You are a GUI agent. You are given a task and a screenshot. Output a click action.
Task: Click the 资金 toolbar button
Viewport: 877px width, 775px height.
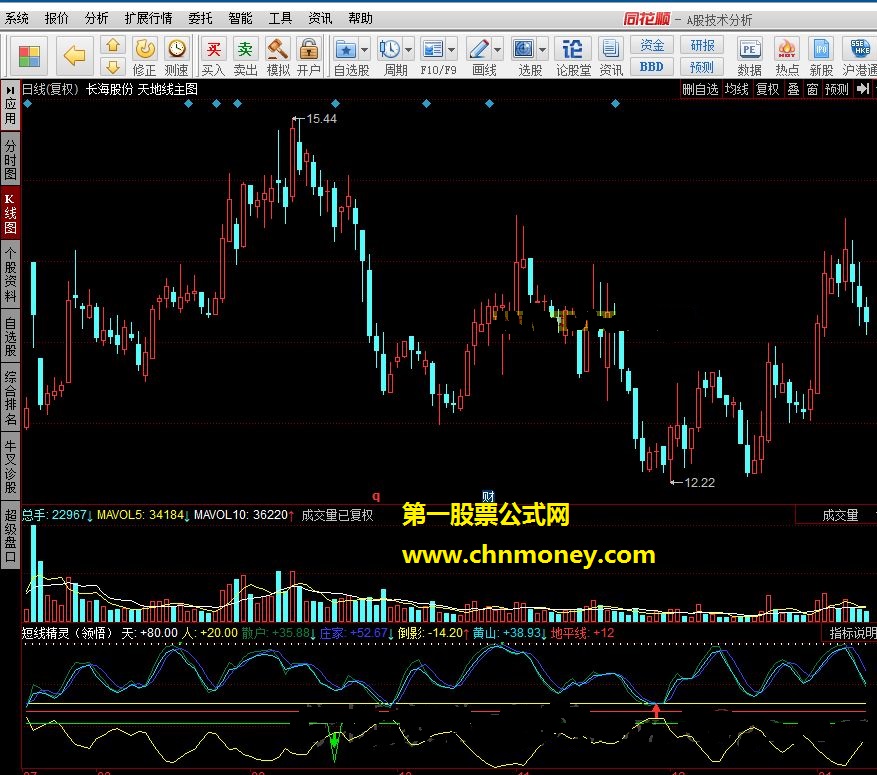[x=652, y=45]
